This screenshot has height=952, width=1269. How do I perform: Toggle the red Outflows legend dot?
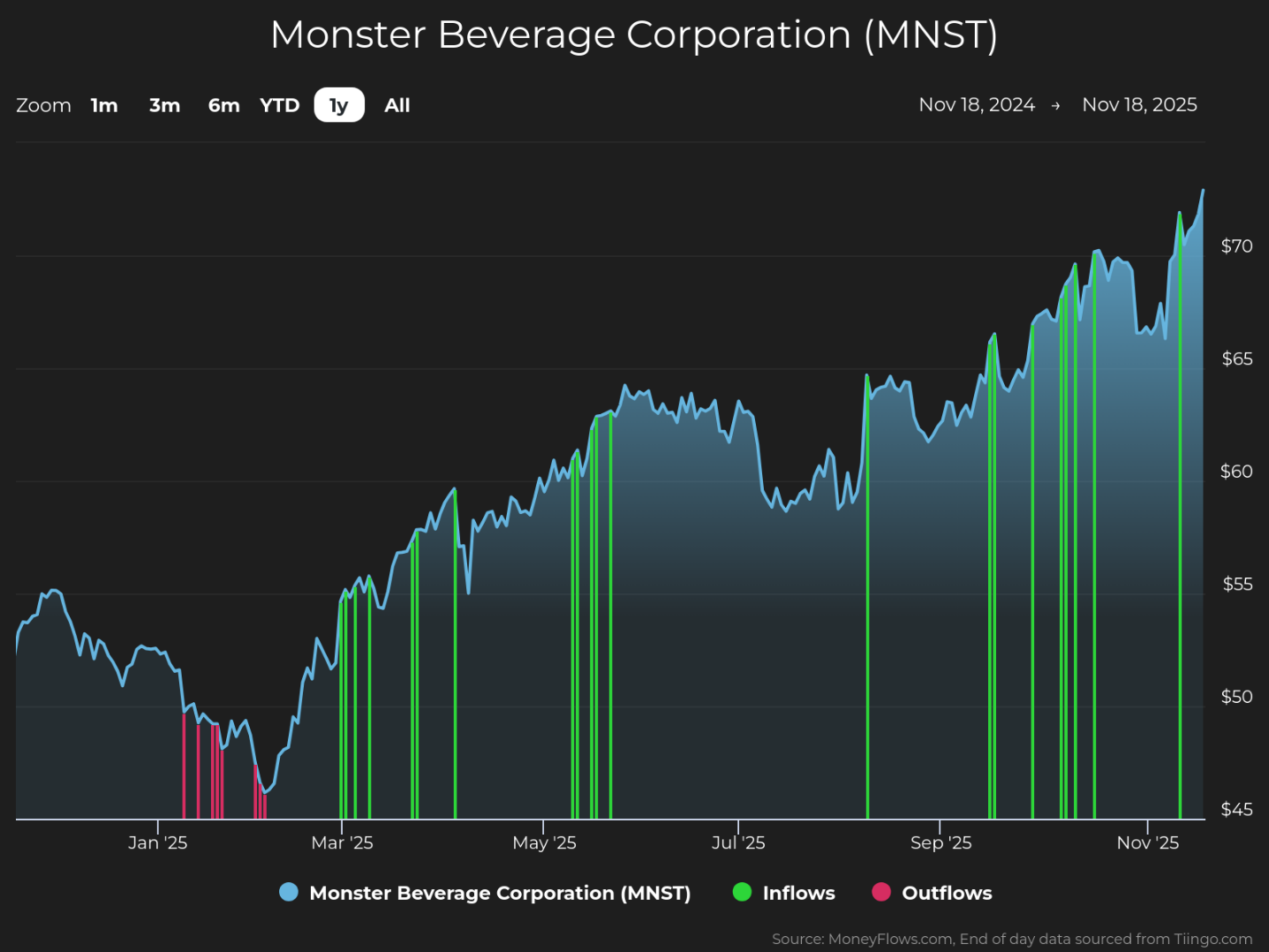point(881,892)
